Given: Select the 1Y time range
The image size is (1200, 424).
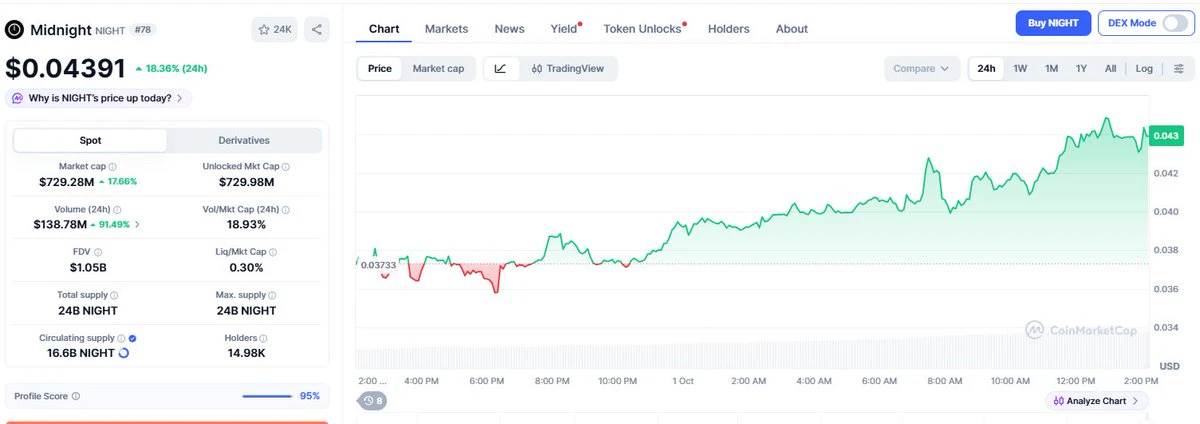Looking at the screenshot, I should pos(1081,69).
